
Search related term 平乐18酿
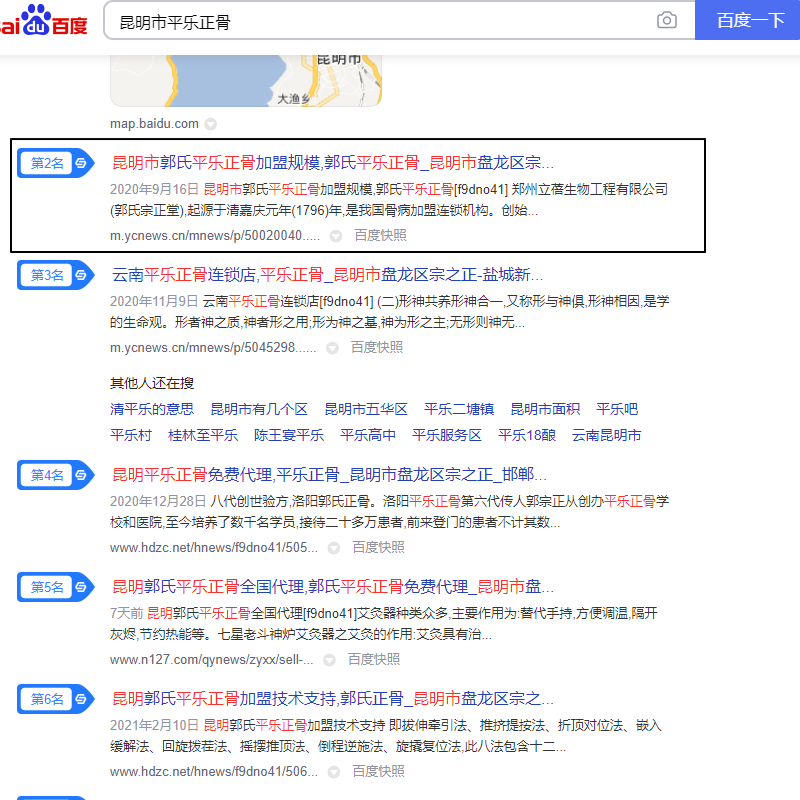pos(527,435)
